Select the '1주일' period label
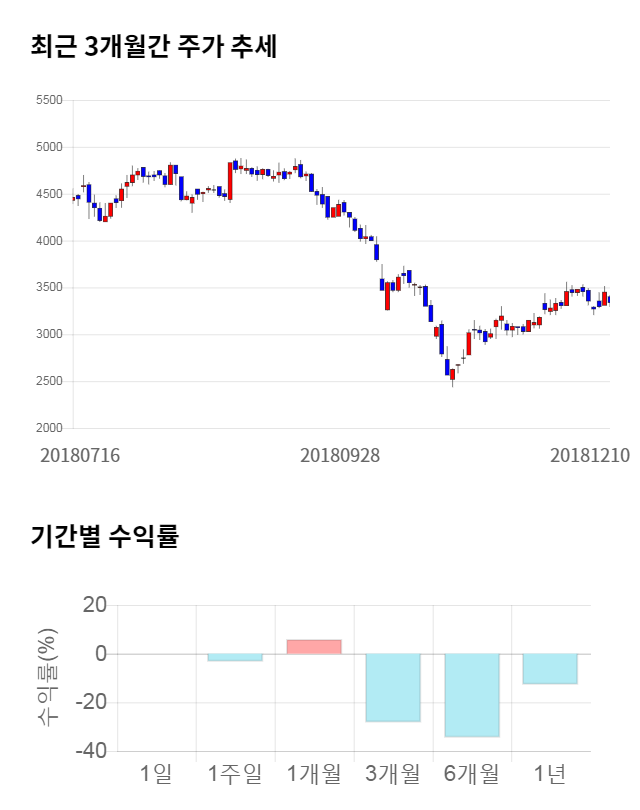The image size is (640, 810). pos(235,773)
